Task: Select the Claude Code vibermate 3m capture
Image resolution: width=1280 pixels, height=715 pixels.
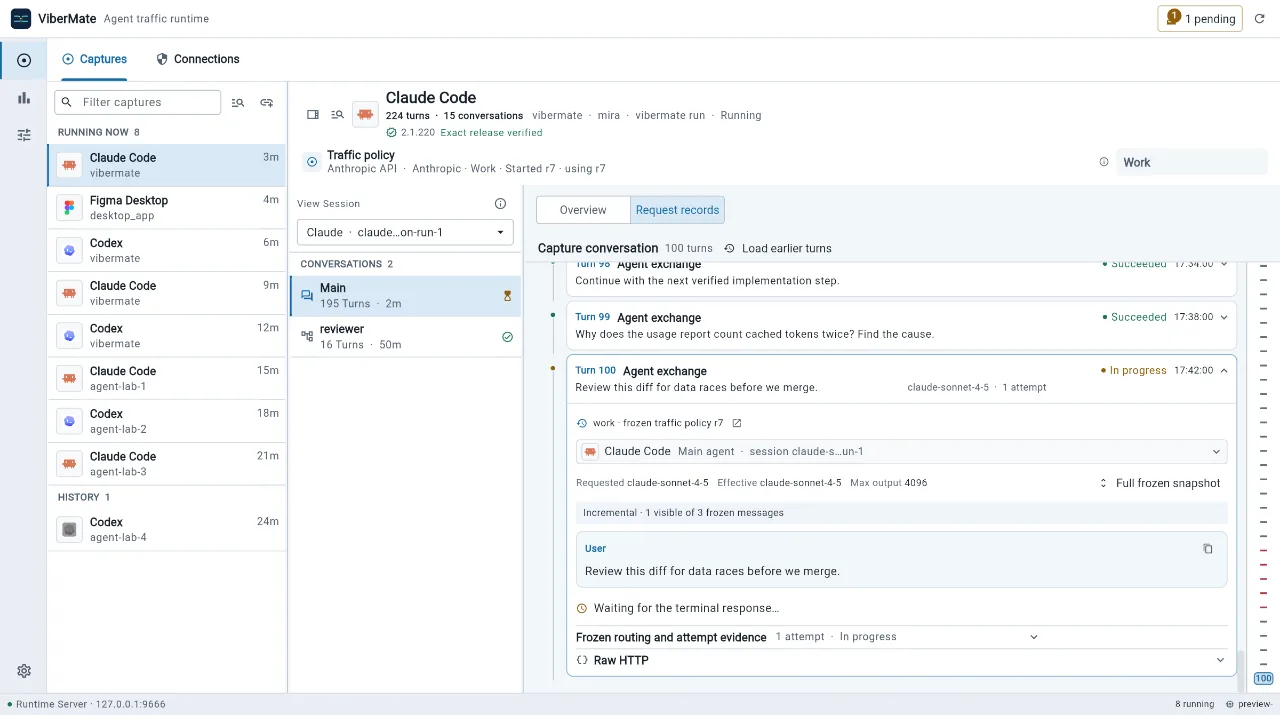Action: [166, 165]
